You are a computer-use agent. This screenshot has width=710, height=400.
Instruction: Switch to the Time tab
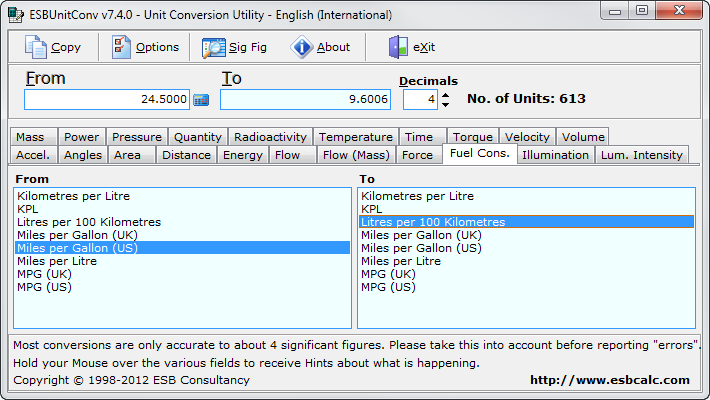tap(422, 137)
